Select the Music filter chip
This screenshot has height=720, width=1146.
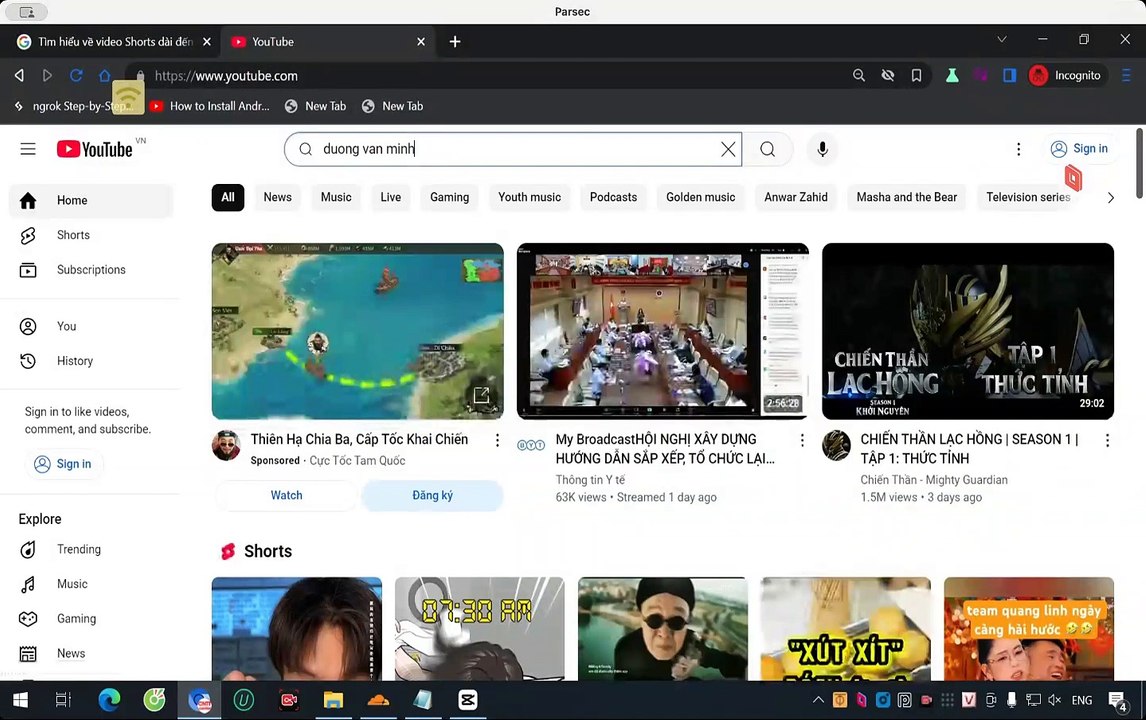point(336,197)
